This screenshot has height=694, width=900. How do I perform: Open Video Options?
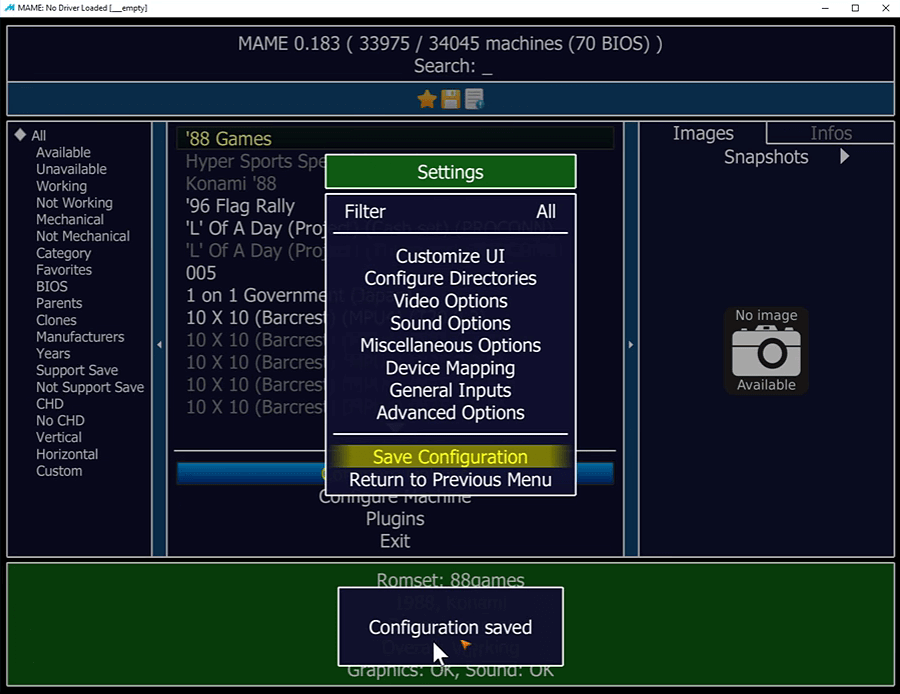pos(450,301)
